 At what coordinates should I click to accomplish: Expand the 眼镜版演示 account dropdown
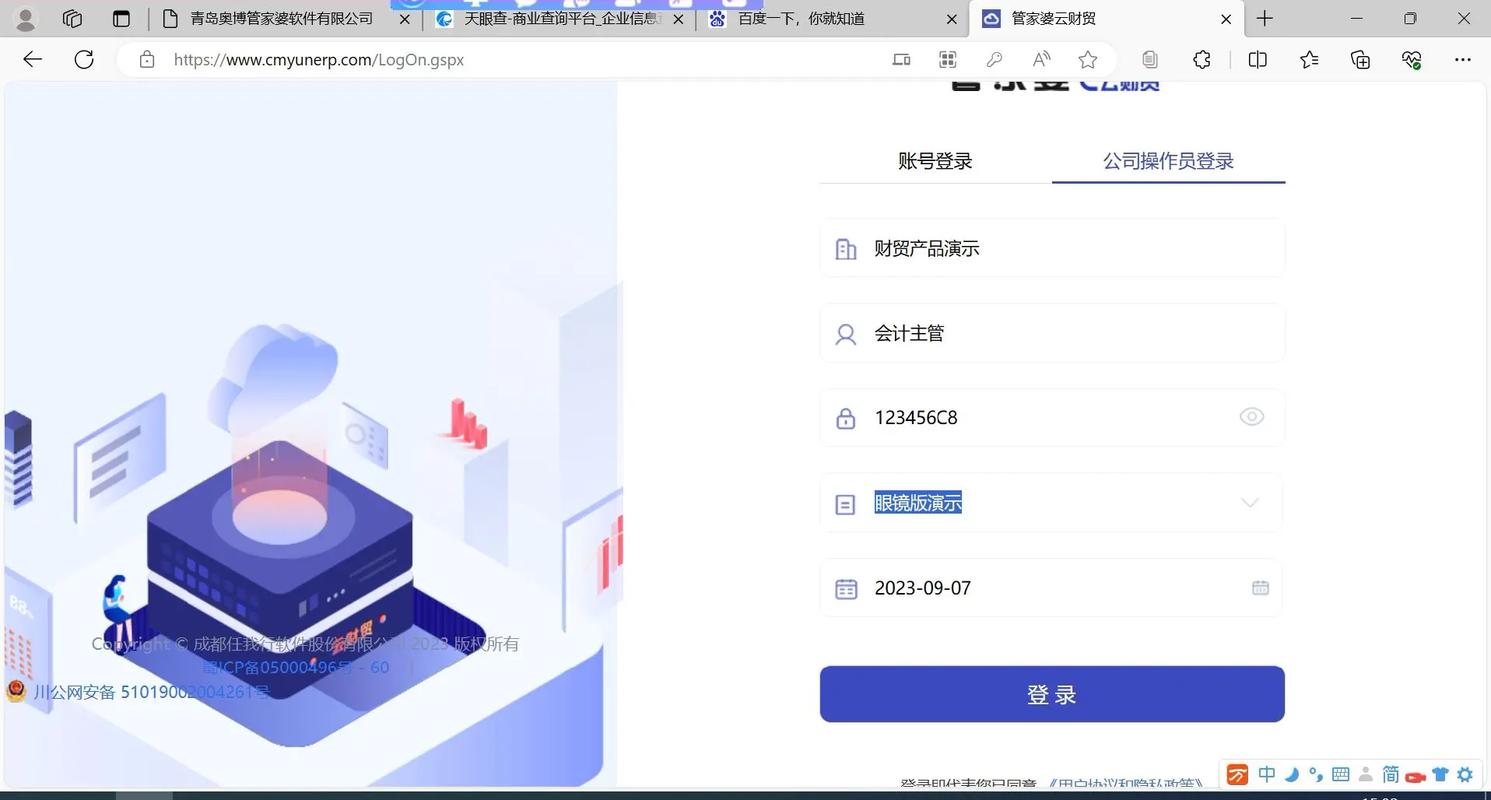tap(1249, 503)
